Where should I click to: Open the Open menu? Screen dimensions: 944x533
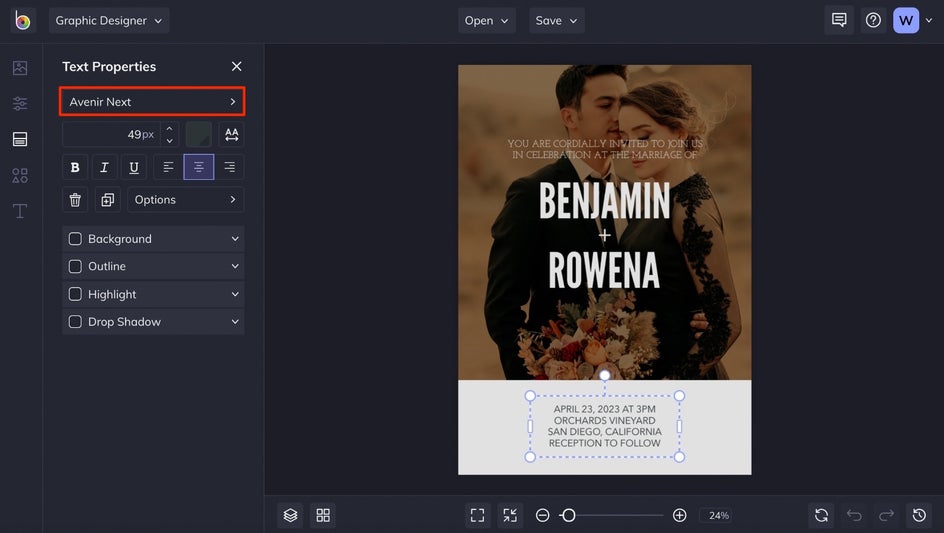pos(487,20)
